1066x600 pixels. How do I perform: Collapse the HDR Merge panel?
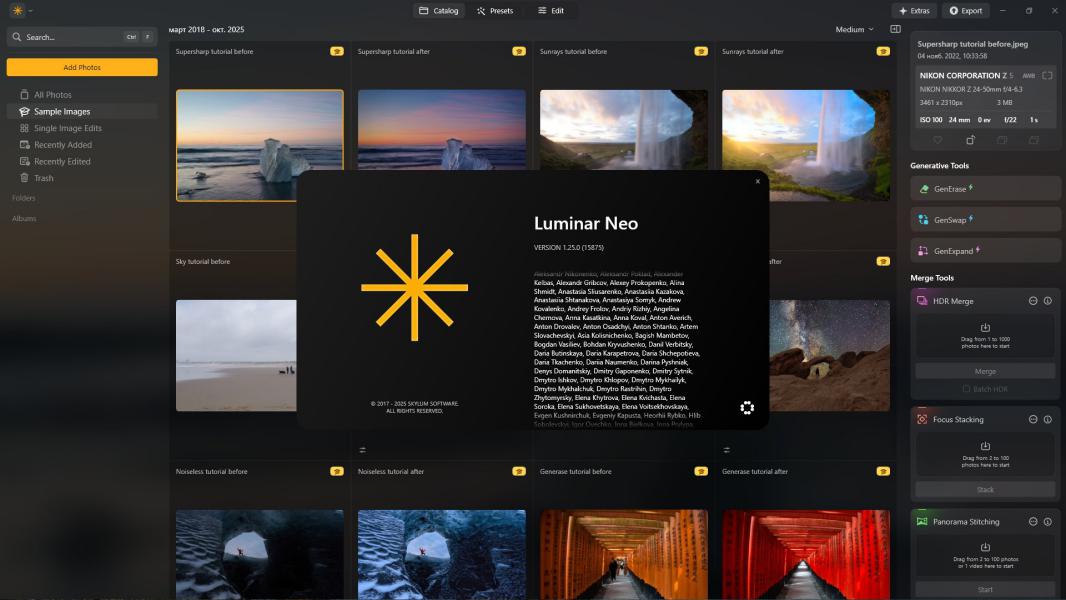coord(1033,301)
